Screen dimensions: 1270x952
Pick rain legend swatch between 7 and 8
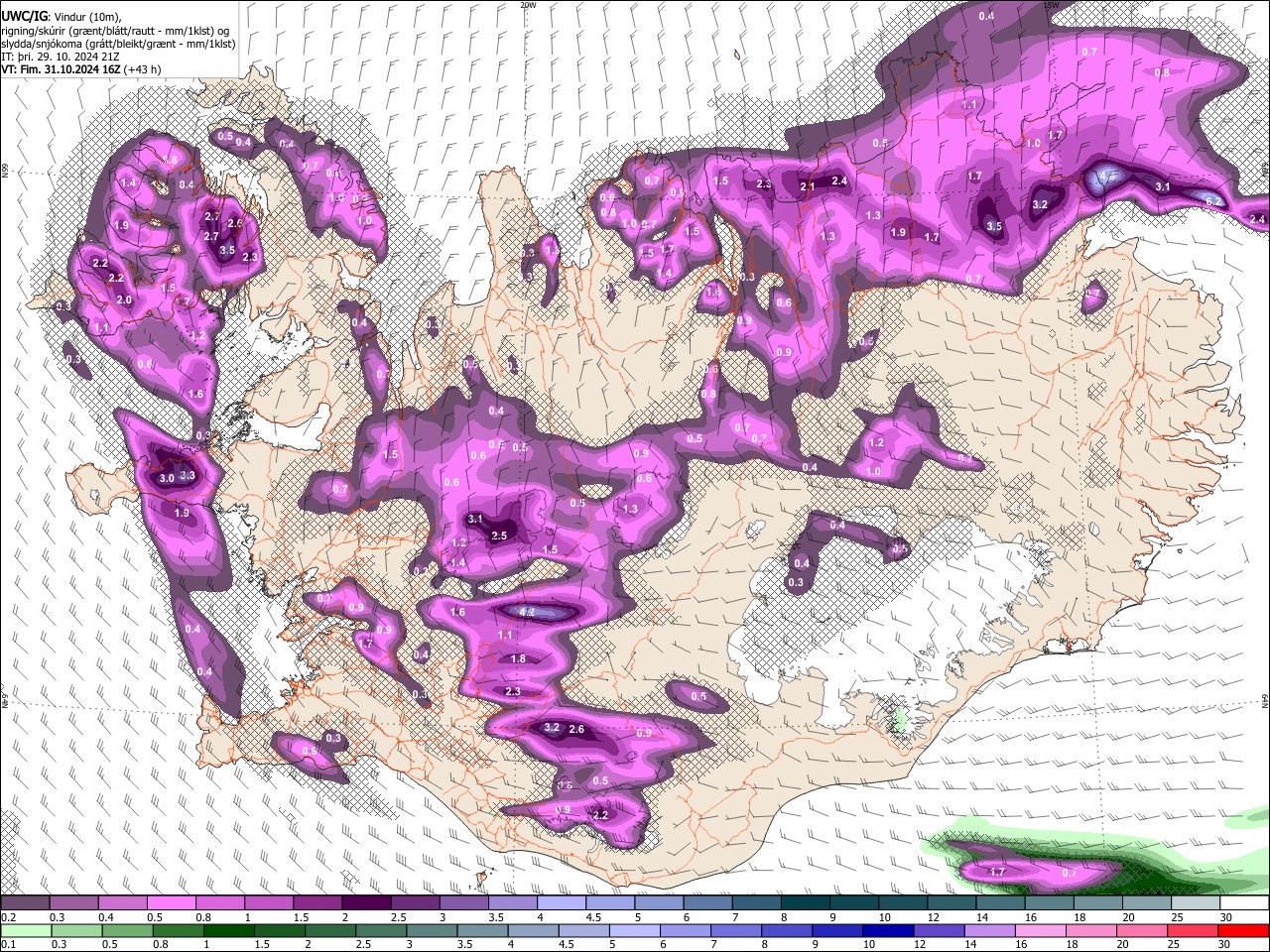coord(735,931)
